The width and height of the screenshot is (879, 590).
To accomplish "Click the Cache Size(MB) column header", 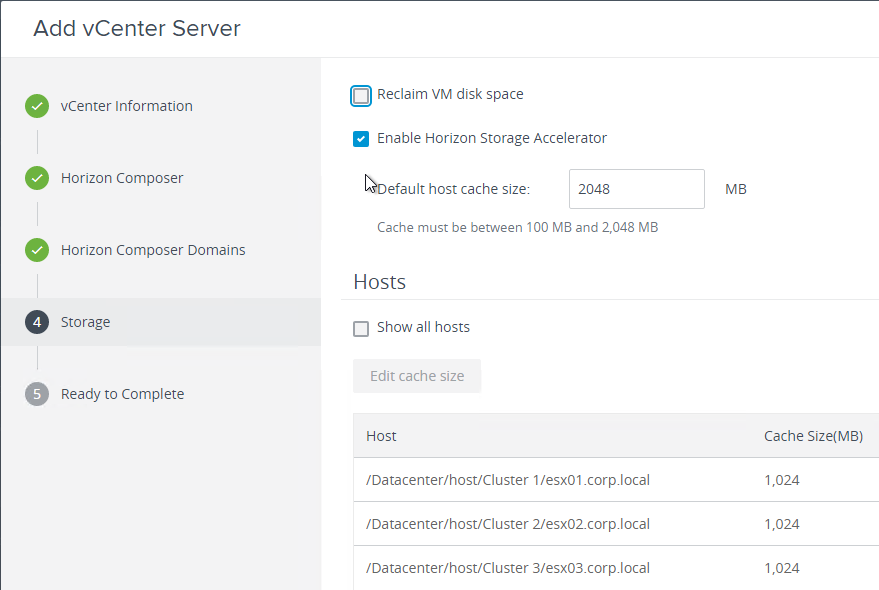I will pyautogui.click(x=813, y=436).
